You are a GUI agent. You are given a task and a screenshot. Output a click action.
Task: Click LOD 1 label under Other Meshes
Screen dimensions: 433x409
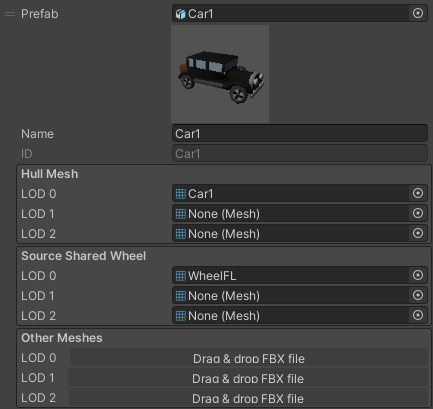click(38, 378)
